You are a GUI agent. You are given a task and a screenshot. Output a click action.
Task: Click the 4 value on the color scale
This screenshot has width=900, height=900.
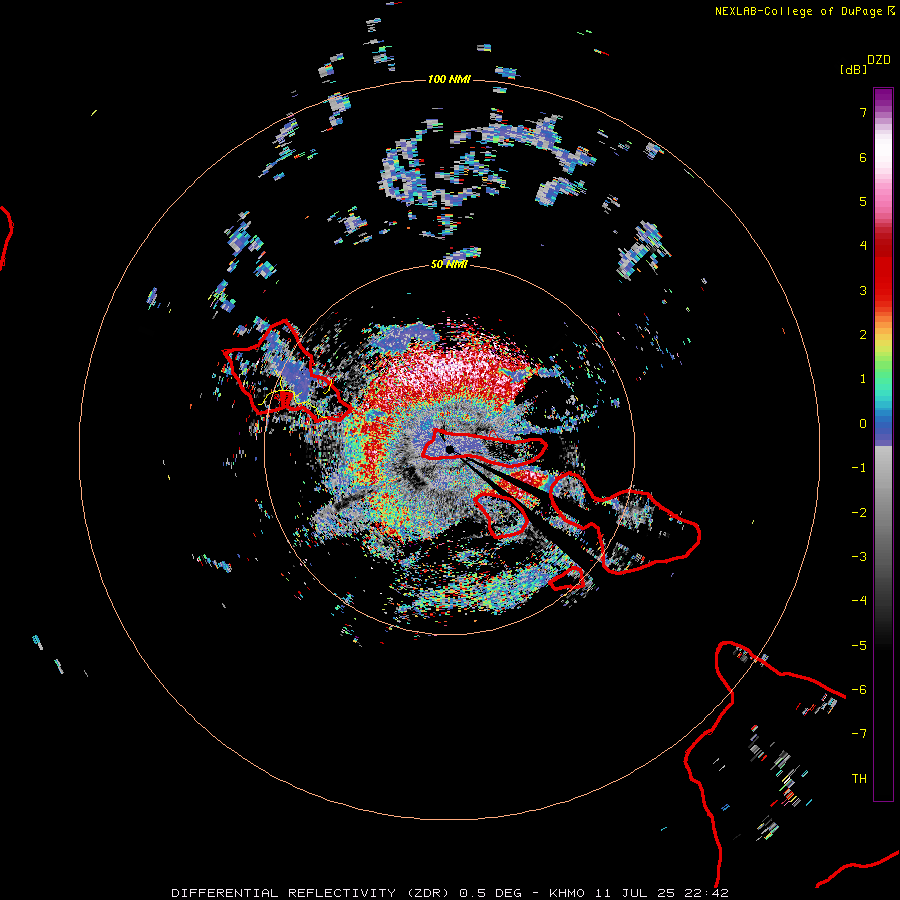tap(863, 246)
